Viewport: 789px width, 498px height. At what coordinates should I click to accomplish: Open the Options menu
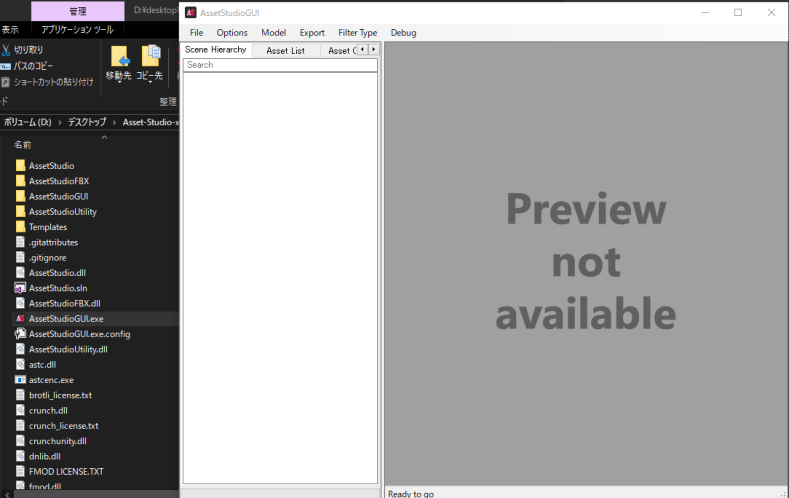tap(232, 33)
